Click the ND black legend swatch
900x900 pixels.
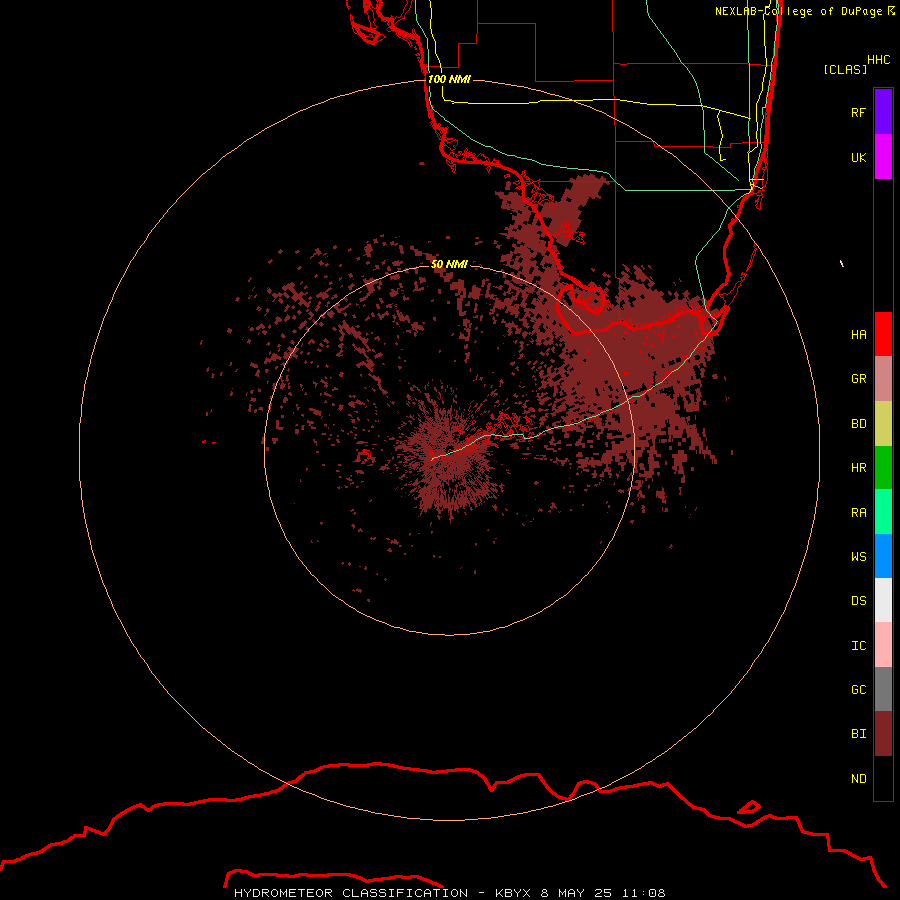pos(883,778)
